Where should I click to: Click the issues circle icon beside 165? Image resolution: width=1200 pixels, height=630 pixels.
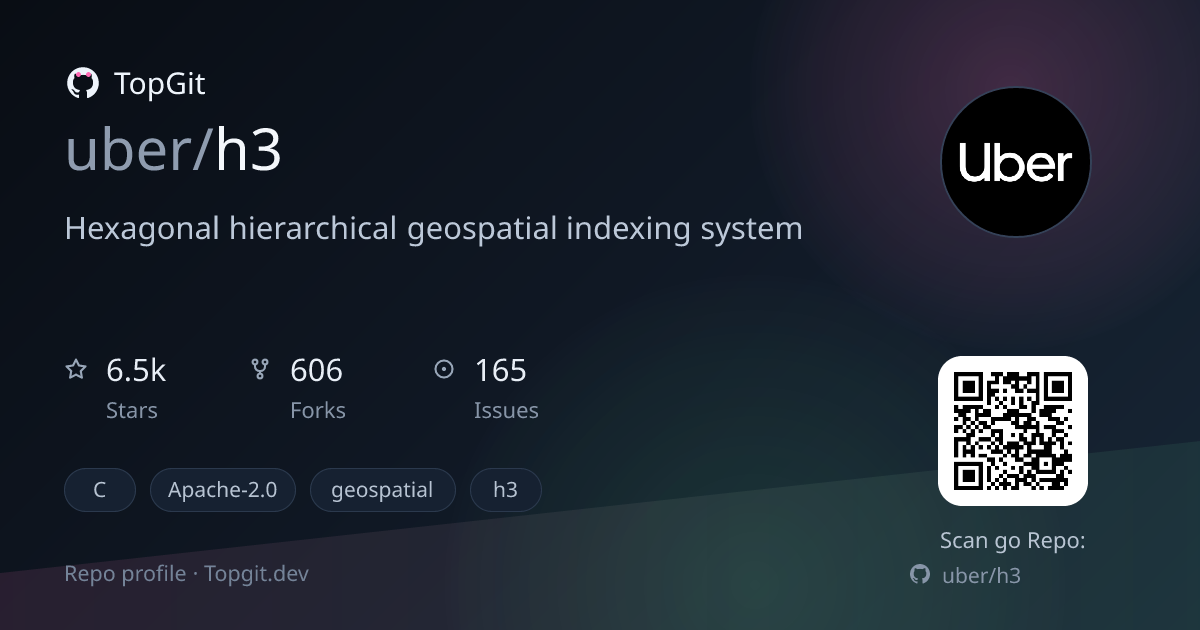(444, 370)
